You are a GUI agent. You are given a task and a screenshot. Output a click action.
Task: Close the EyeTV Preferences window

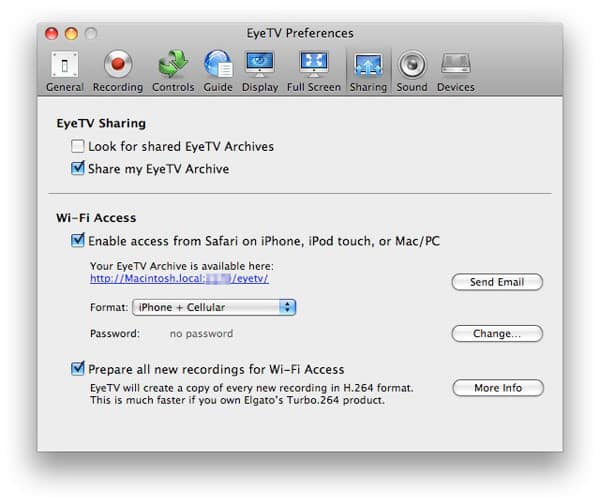(52, 34)
